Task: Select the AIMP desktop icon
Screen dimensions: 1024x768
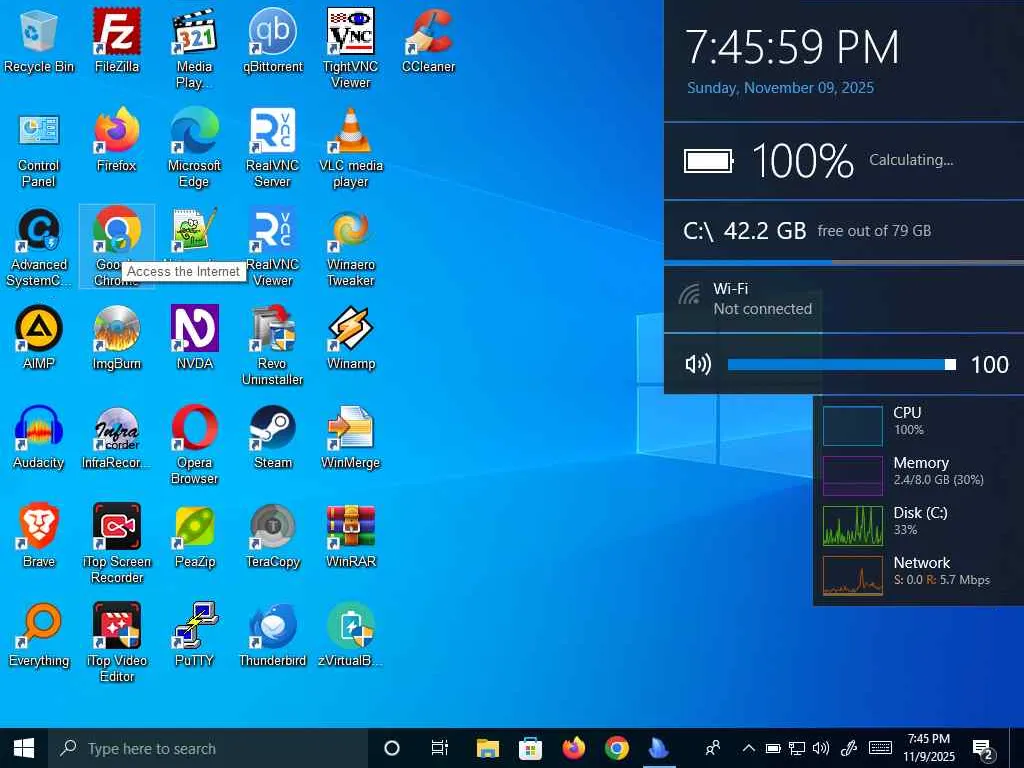Action: click(39, 338)
